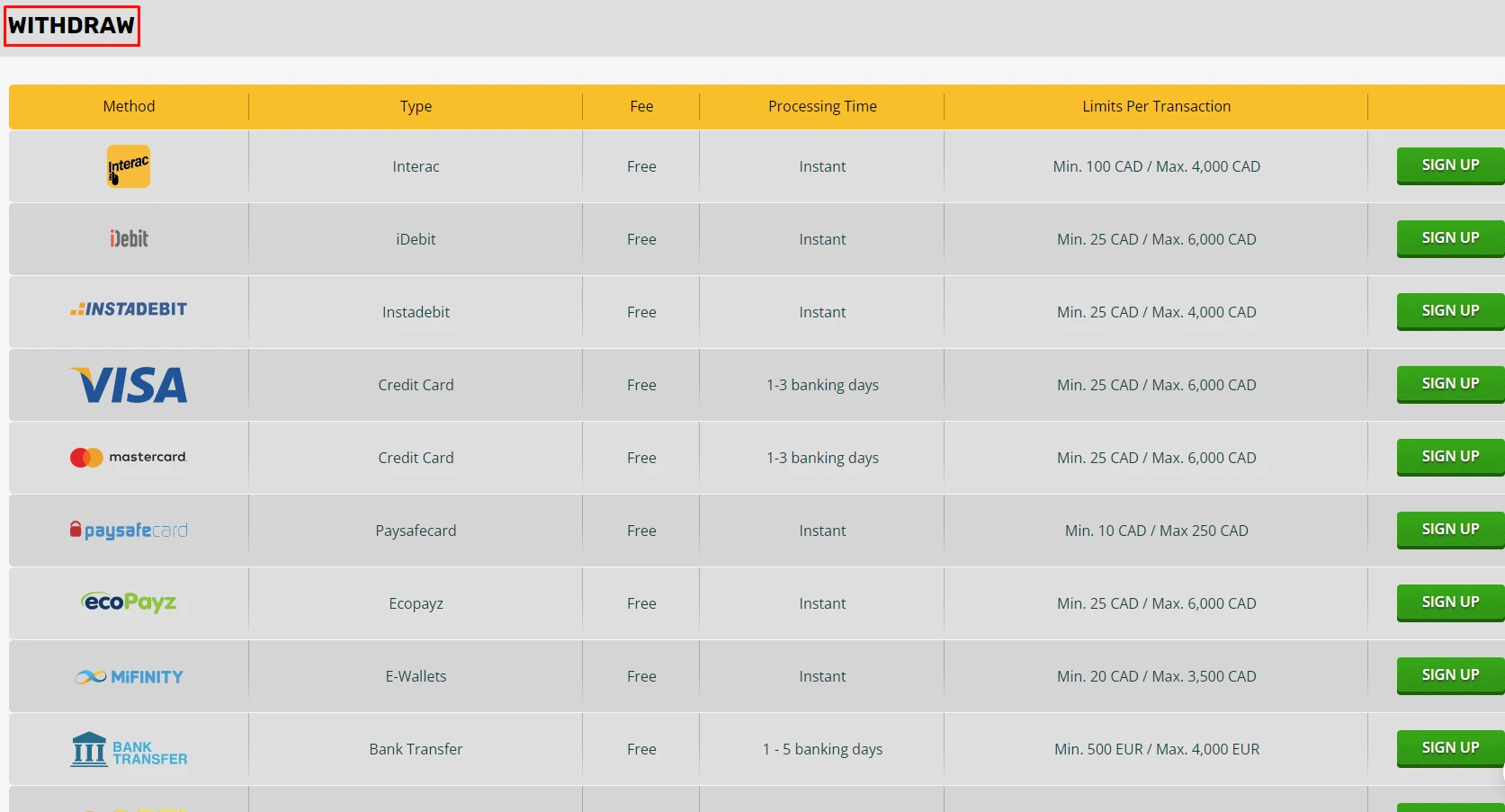Click the Mastercard logo
The width and height of the screenshot is (1505, 812).
[x=129, y=457]
